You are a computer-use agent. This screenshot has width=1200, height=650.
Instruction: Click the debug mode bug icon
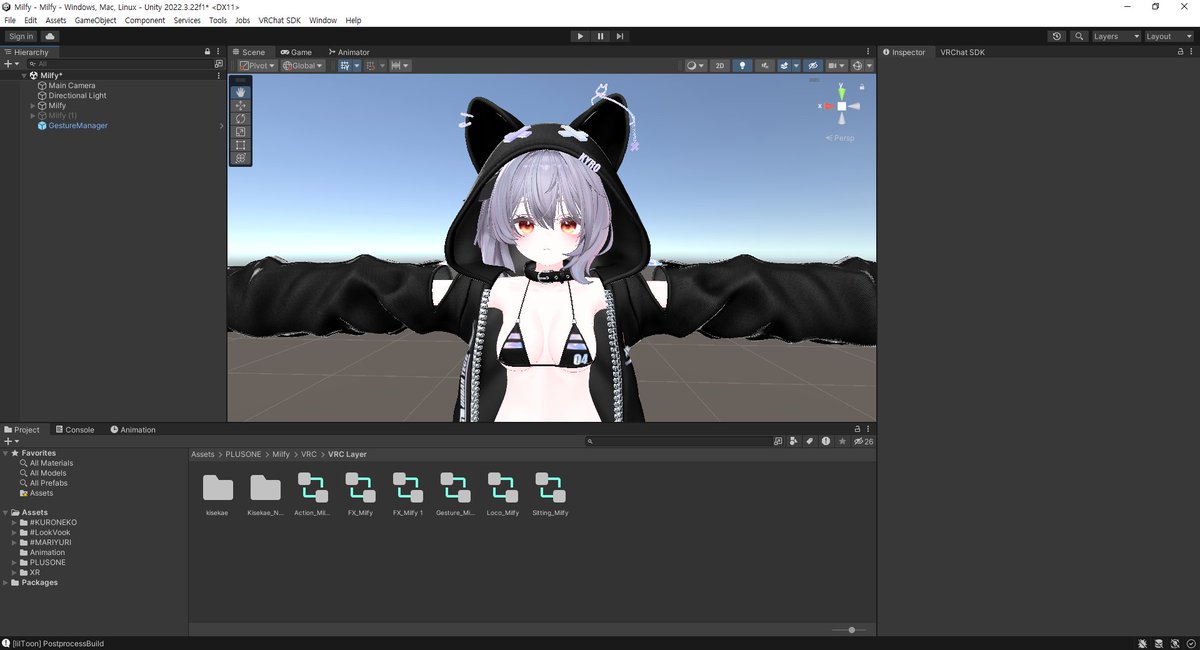coord(1142,643)
